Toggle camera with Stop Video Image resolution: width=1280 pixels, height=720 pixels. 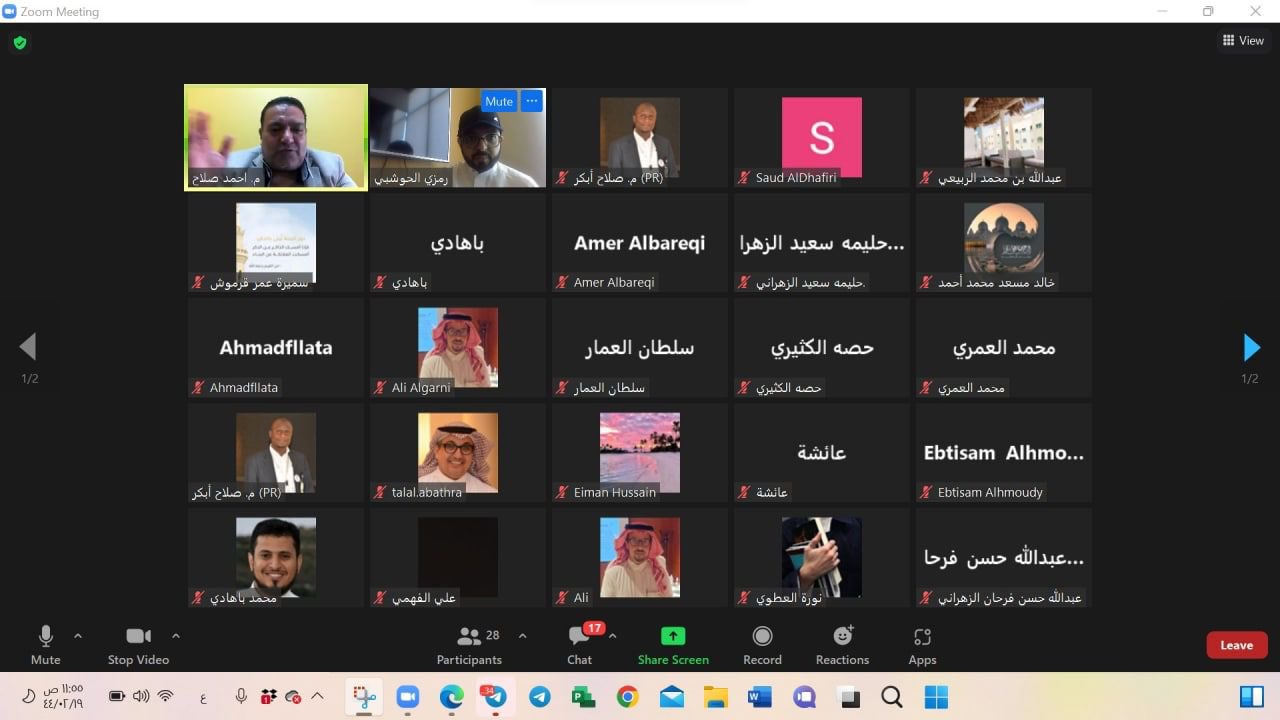[138, 645]
